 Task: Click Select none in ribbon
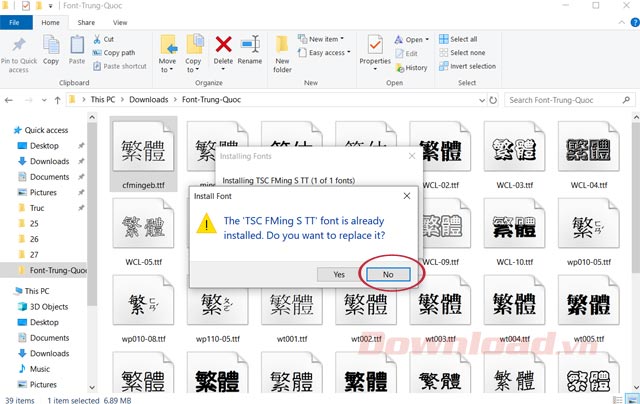462,53
